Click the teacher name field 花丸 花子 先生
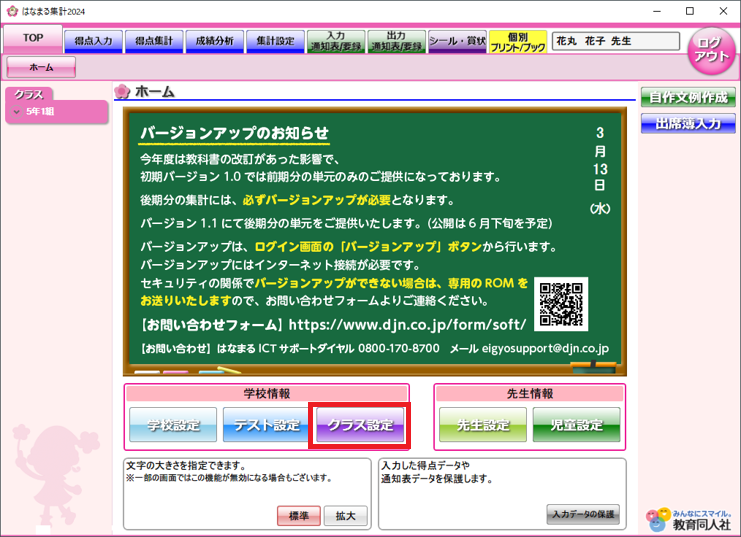Screen dimensions: 741x537 click(x=616, y=41)
